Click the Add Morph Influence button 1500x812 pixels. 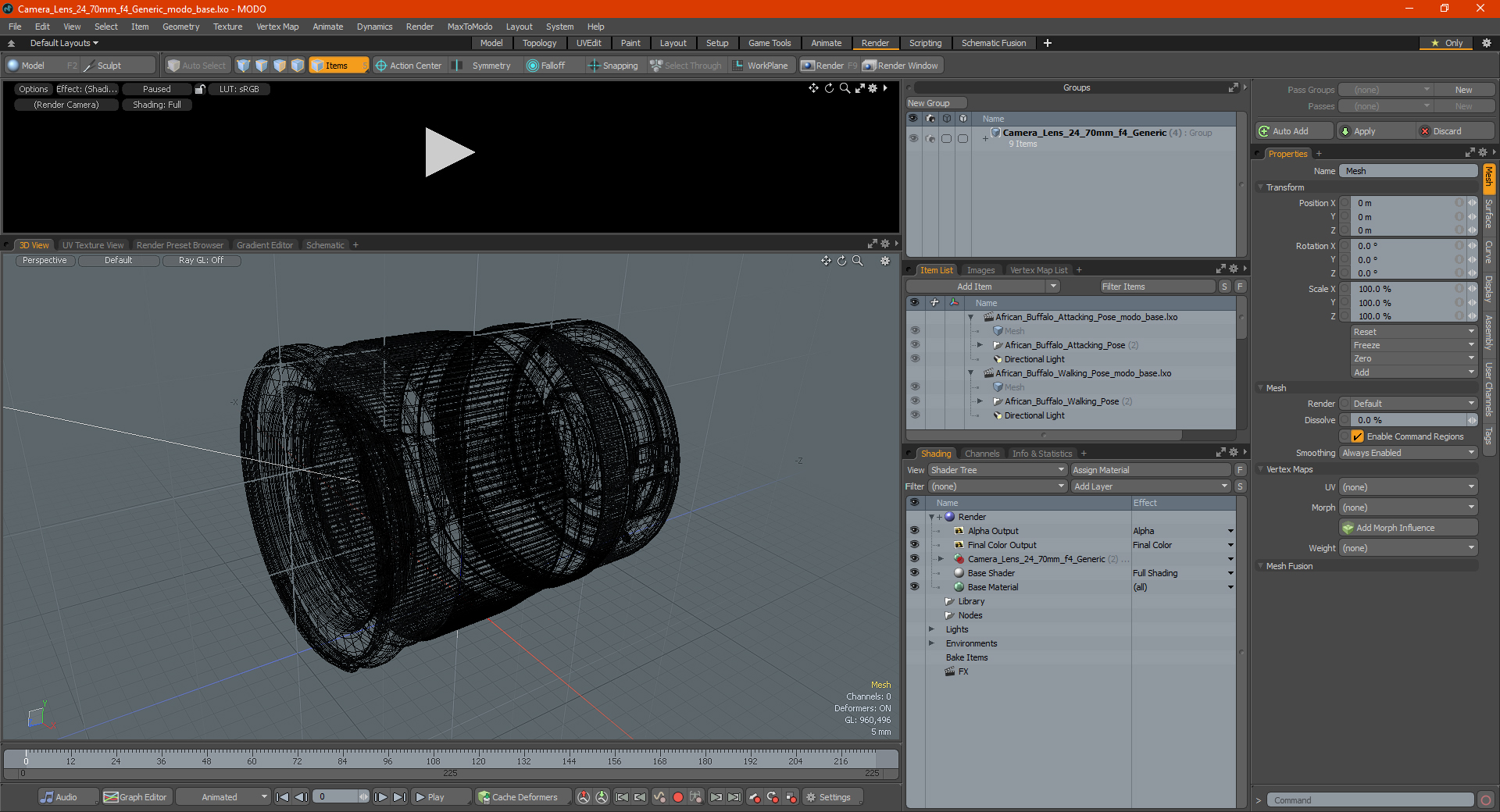1409,528
